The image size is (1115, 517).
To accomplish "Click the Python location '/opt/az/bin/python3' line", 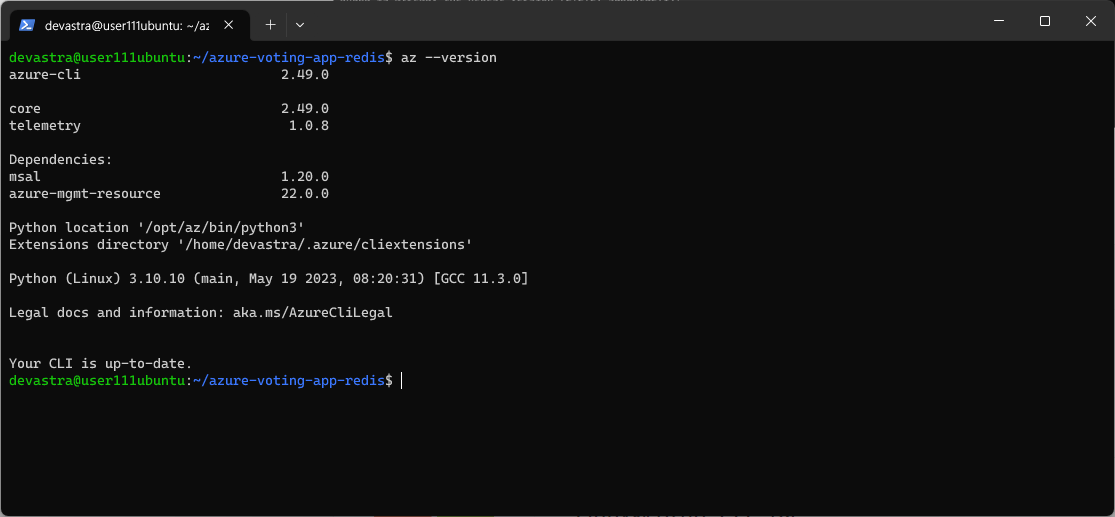I will pyautogui.click(x=156, y=228).
